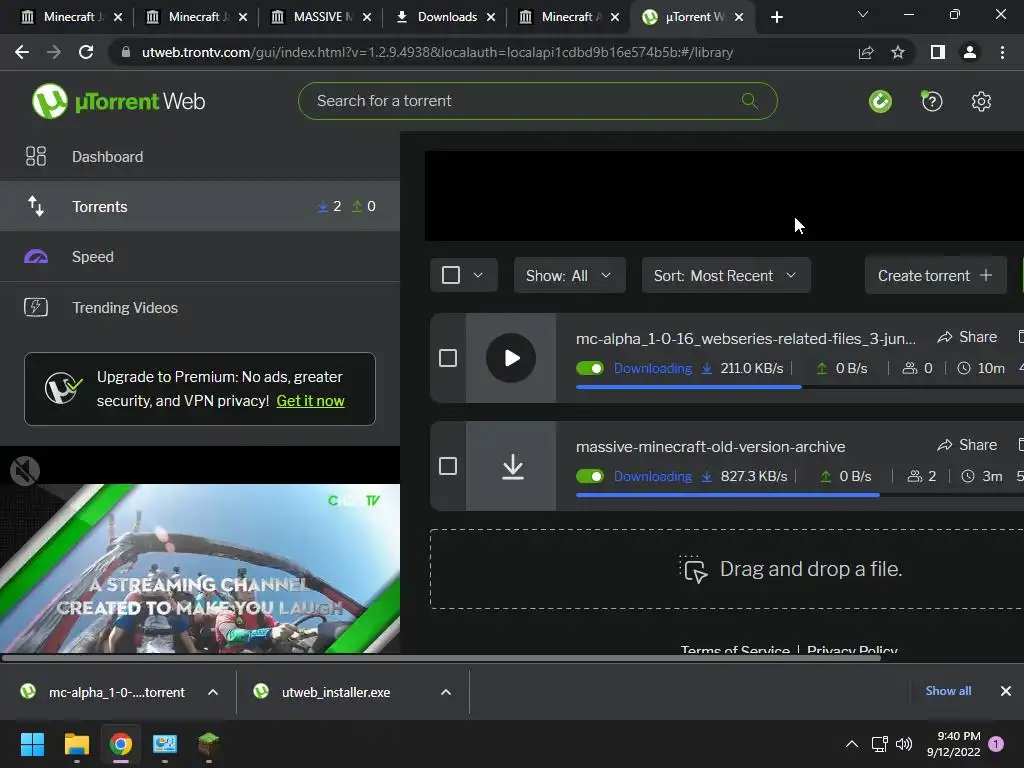Viewport: 1024px width, 768px height.
Task: Click the Get it now premium link
Action: 310,401
